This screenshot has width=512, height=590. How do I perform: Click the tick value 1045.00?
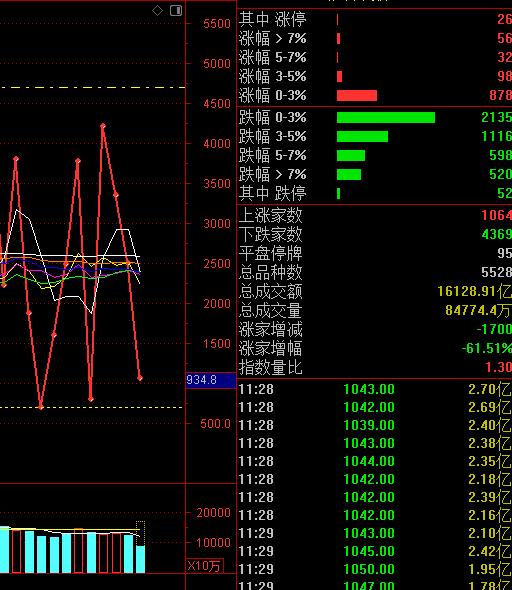point(369,551)
